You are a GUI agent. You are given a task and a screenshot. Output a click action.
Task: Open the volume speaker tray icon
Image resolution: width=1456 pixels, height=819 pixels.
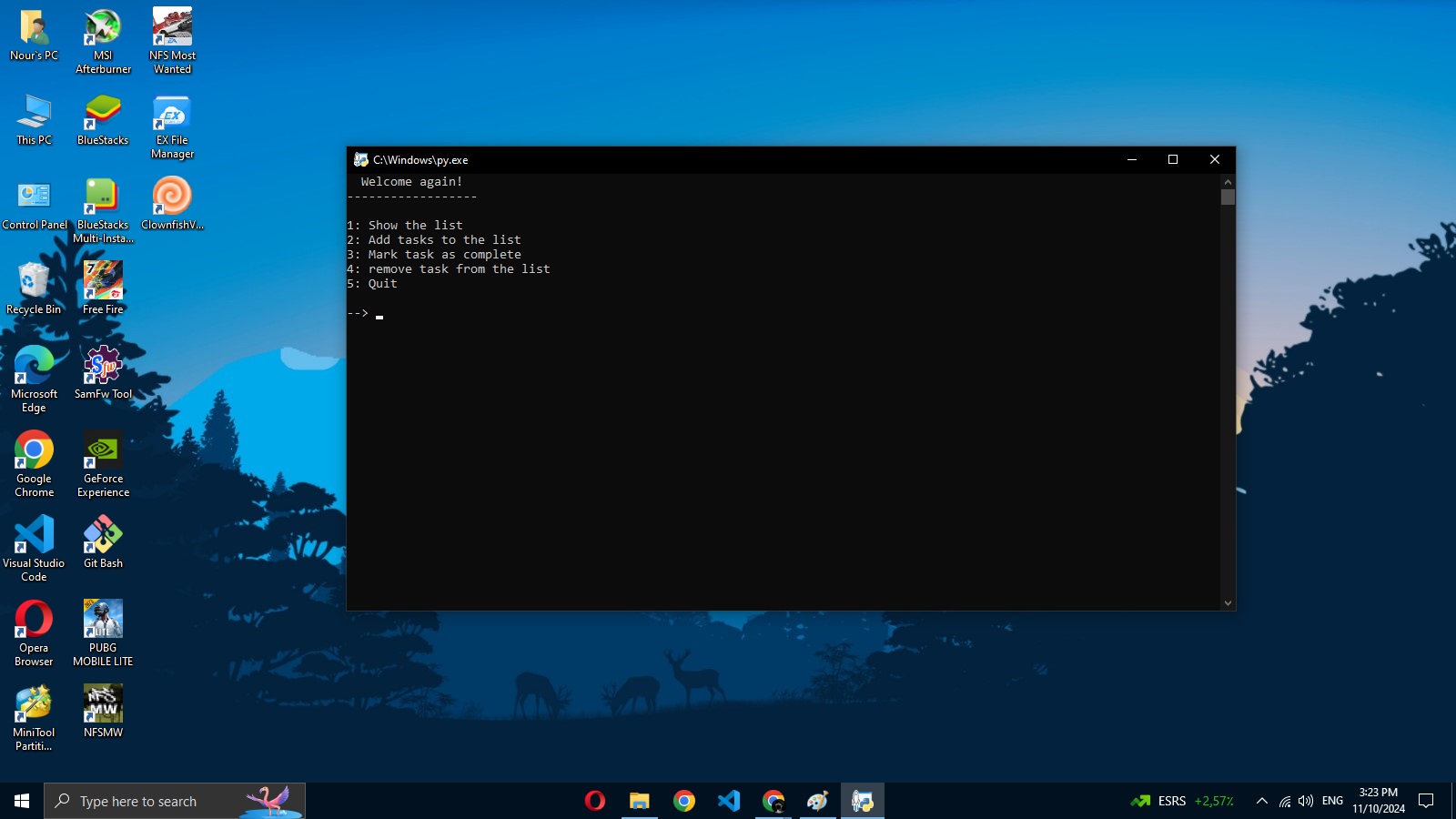[x=1306, y=801]
